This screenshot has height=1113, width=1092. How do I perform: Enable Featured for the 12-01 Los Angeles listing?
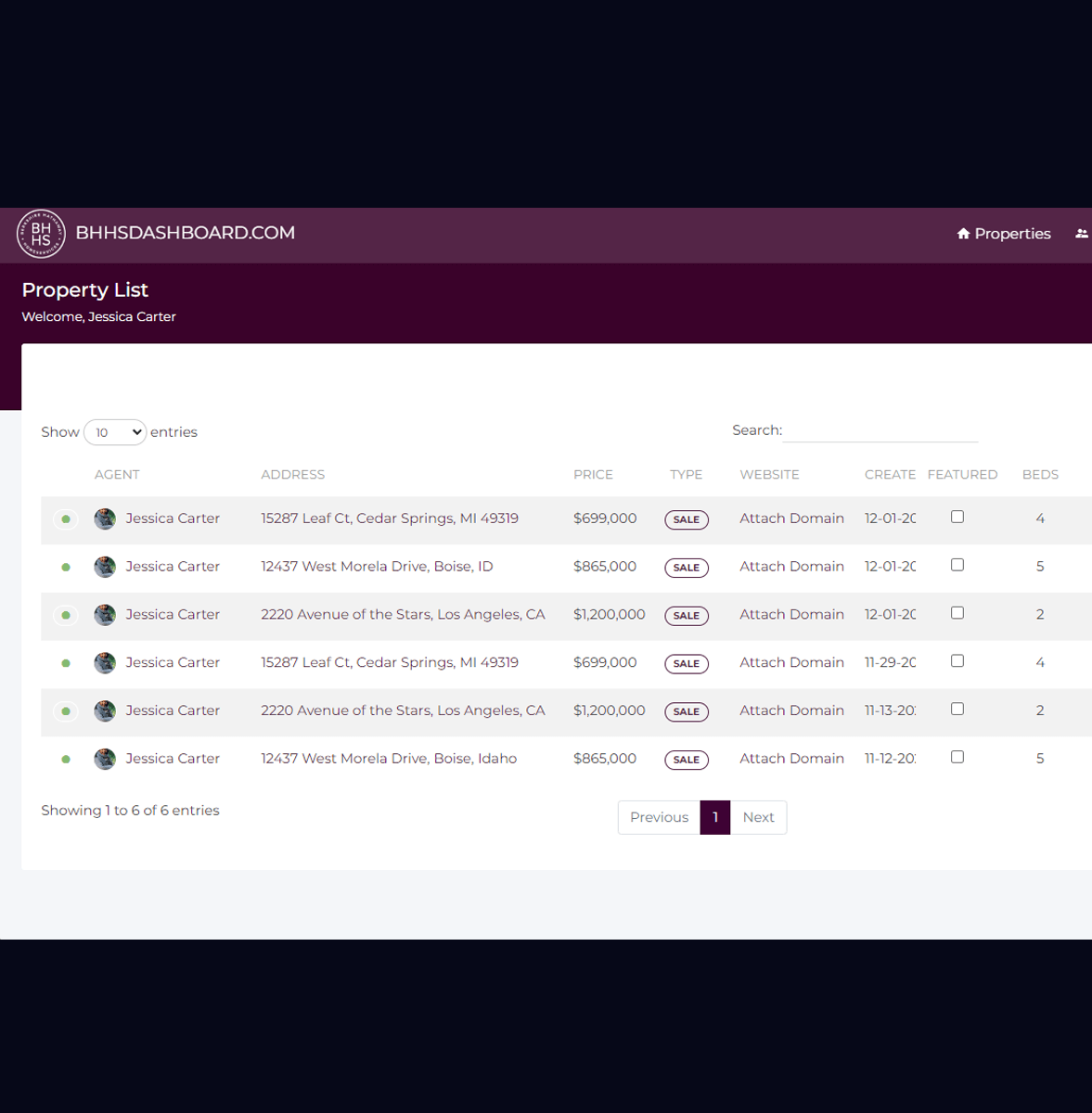click(x=957, y=613)
